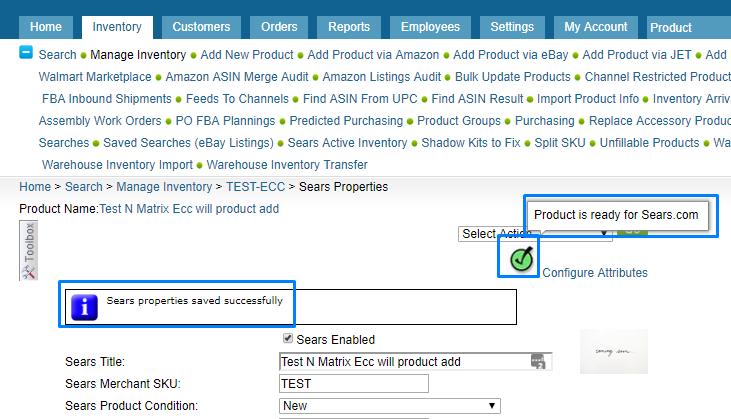Open Add New Product link
The height and width of the screenshot is (419, 731).
click(x=247, y=54)
